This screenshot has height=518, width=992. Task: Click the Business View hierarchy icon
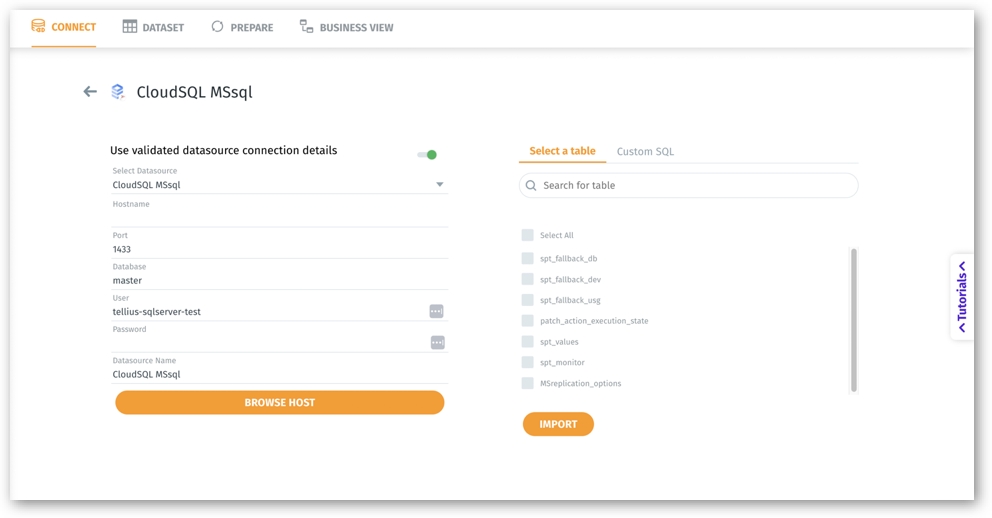(306, 27)
